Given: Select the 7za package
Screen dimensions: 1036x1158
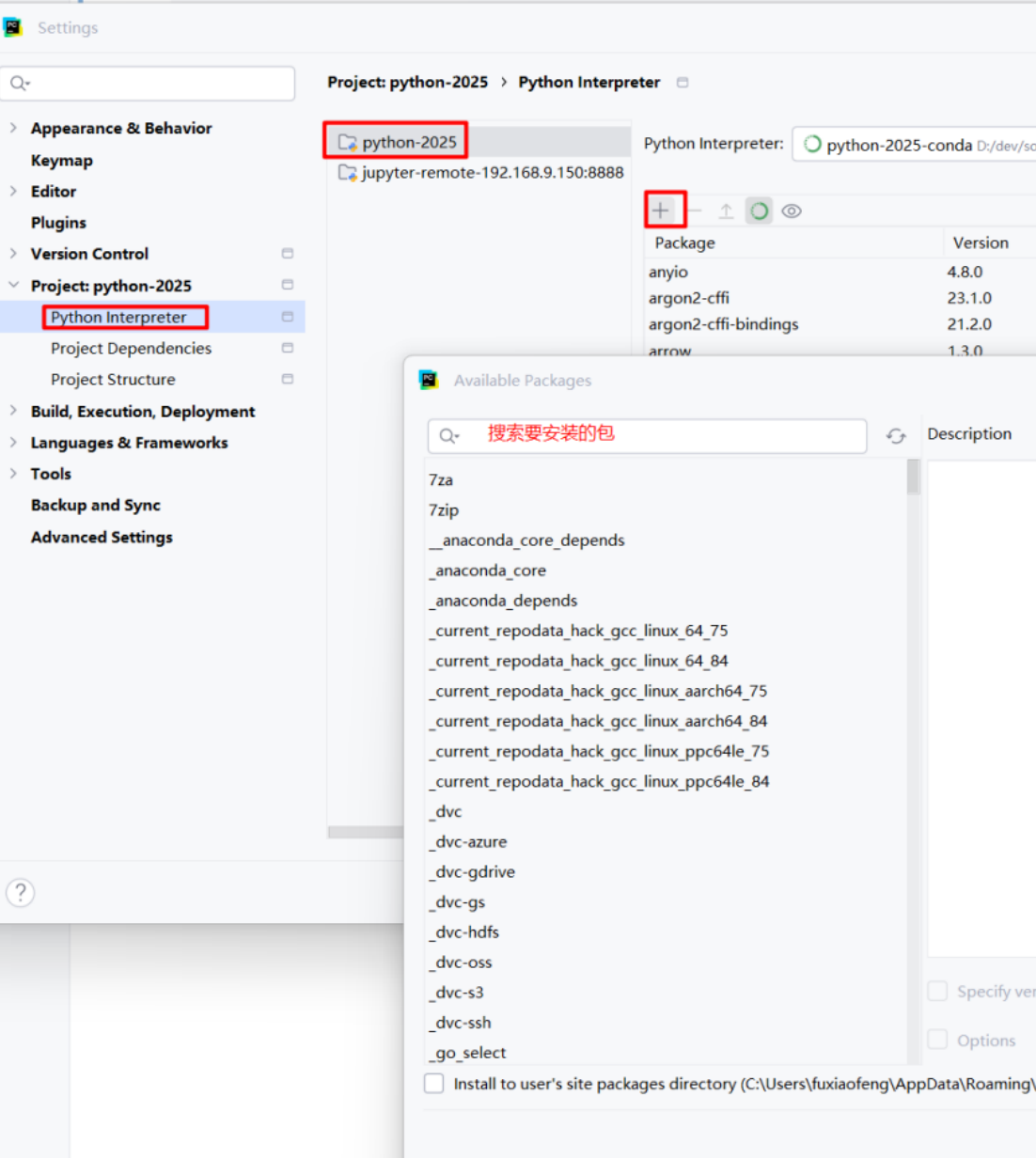Looking at the screenshot, I should (666, 479).
